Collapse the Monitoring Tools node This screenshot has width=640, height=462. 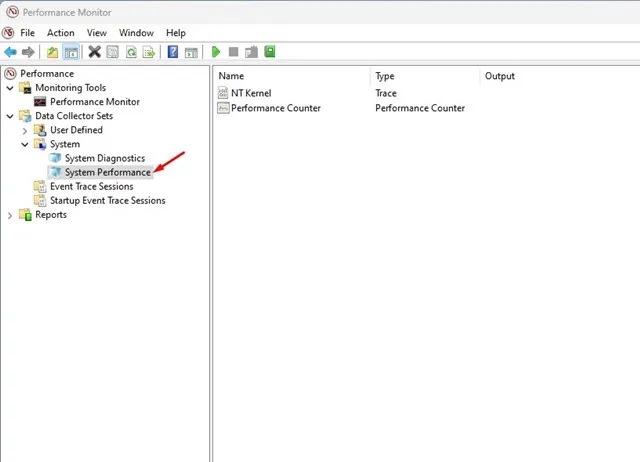coord(10,88)
